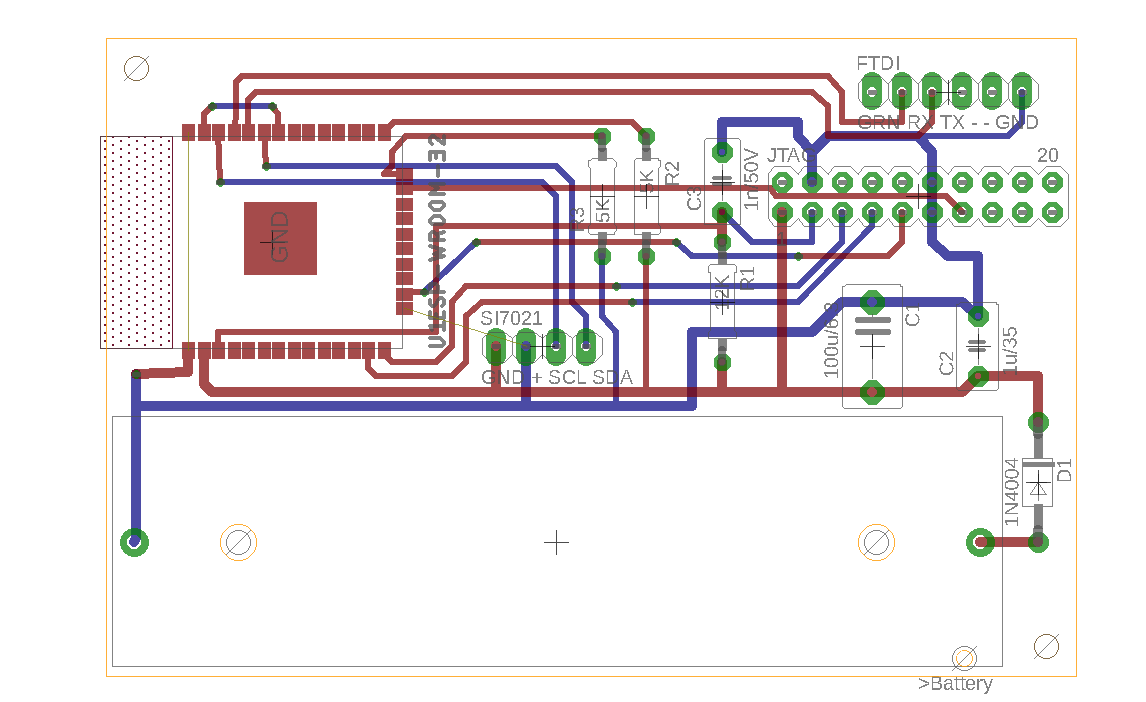This screenshot has width=1146, height=702.
Task: Select the battery holder right terminal pad
Action: pos(979,542)
